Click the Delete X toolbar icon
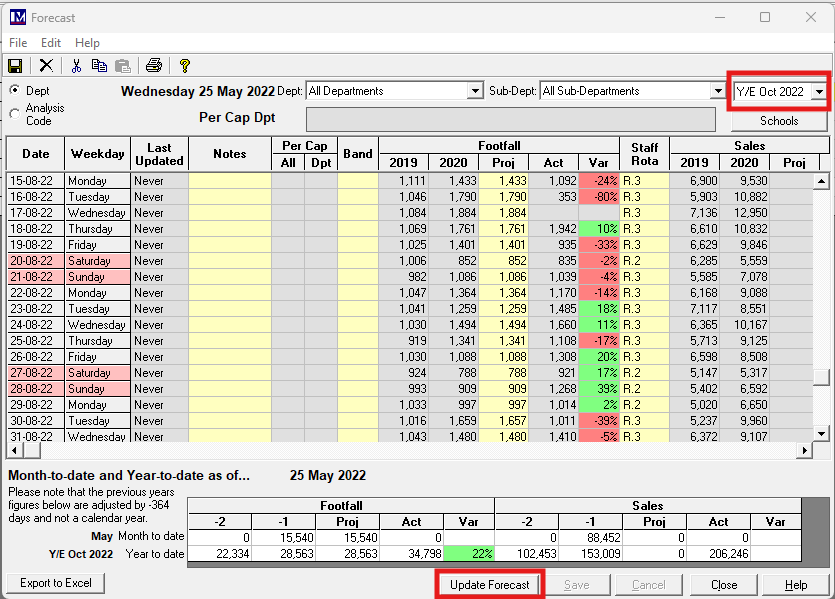The width and height of the screenshot is (835, 599). pos(46,66)
